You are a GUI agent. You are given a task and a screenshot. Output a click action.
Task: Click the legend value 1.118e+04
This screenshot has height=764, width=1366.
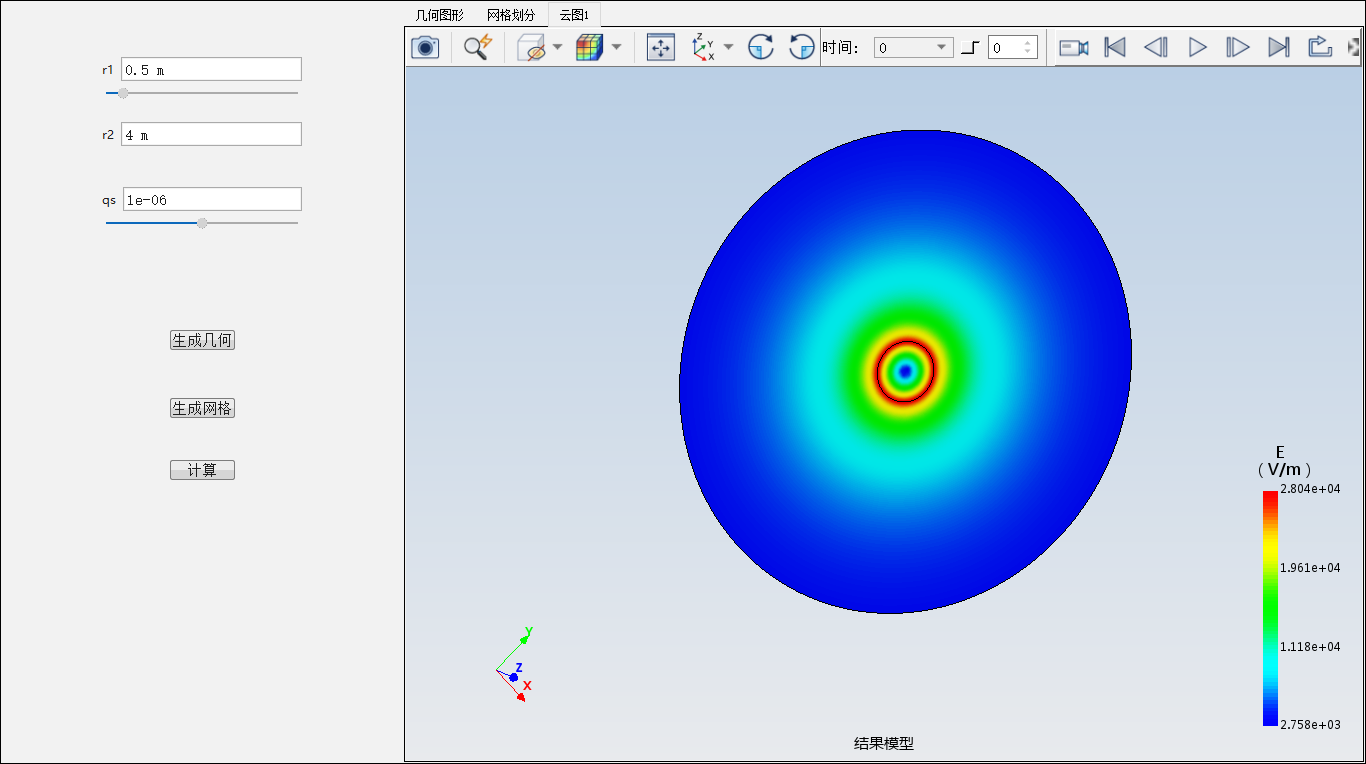pos(1310,647)
